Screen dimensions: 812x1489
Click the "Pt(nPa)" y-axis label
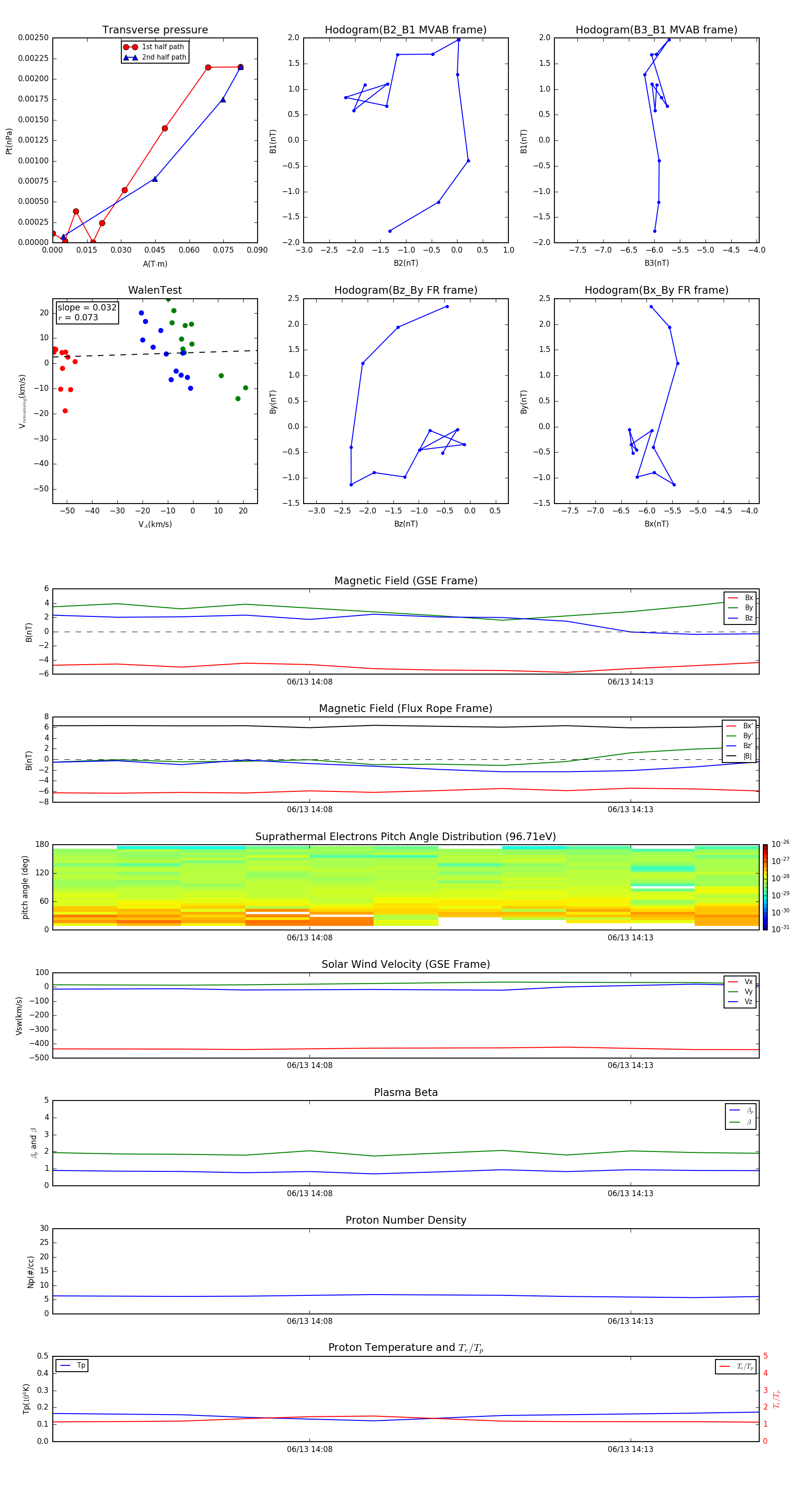click(x=9, y=140)
